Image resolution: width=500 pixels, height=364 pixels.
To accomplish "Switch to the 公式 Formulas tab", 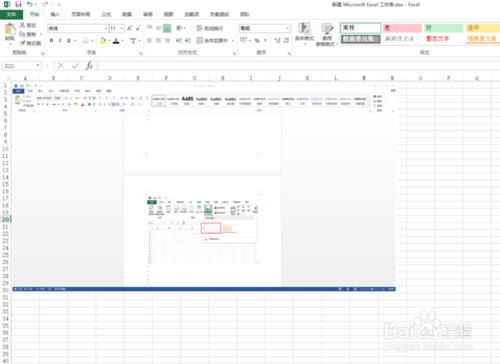I will tap(106, 14).
